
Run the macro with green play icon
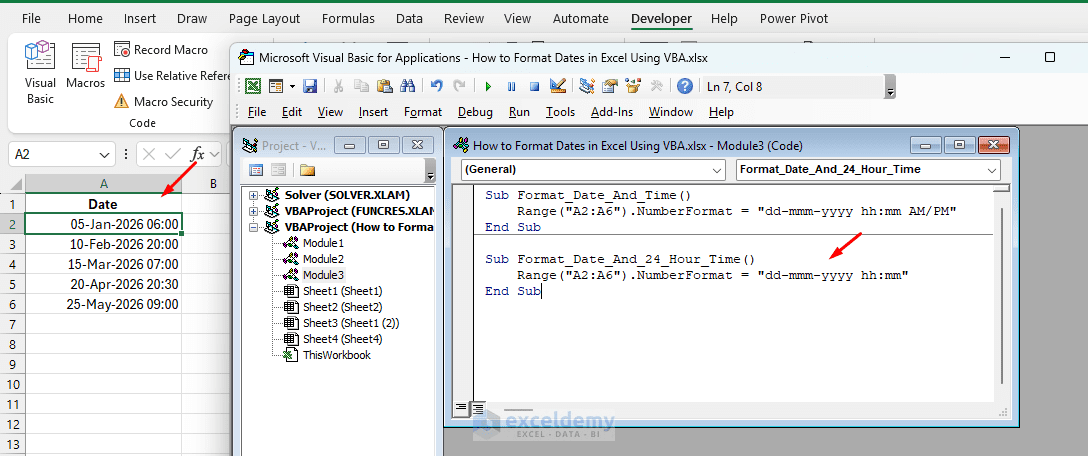point(488,86)
